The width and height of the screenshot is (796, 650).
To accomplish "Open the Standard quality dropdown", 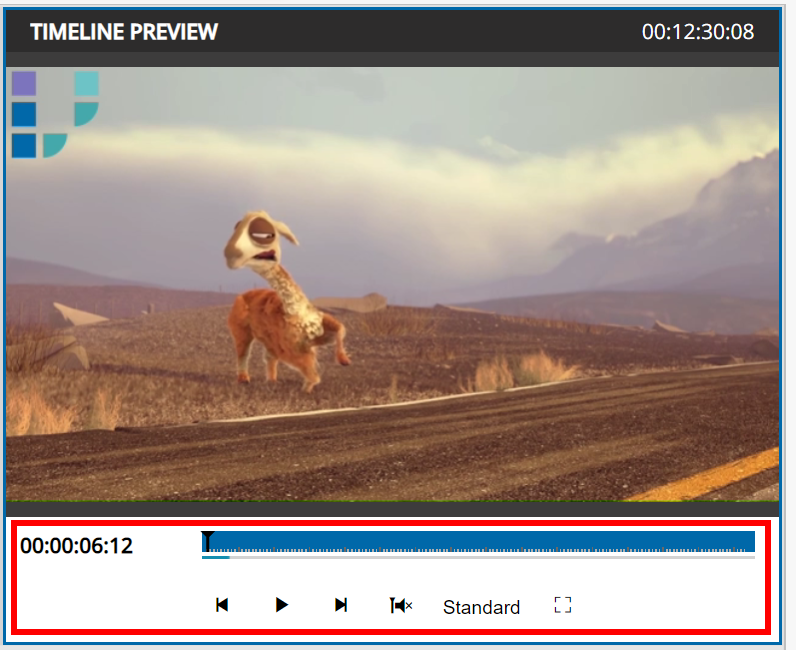I will pos(481,607).
